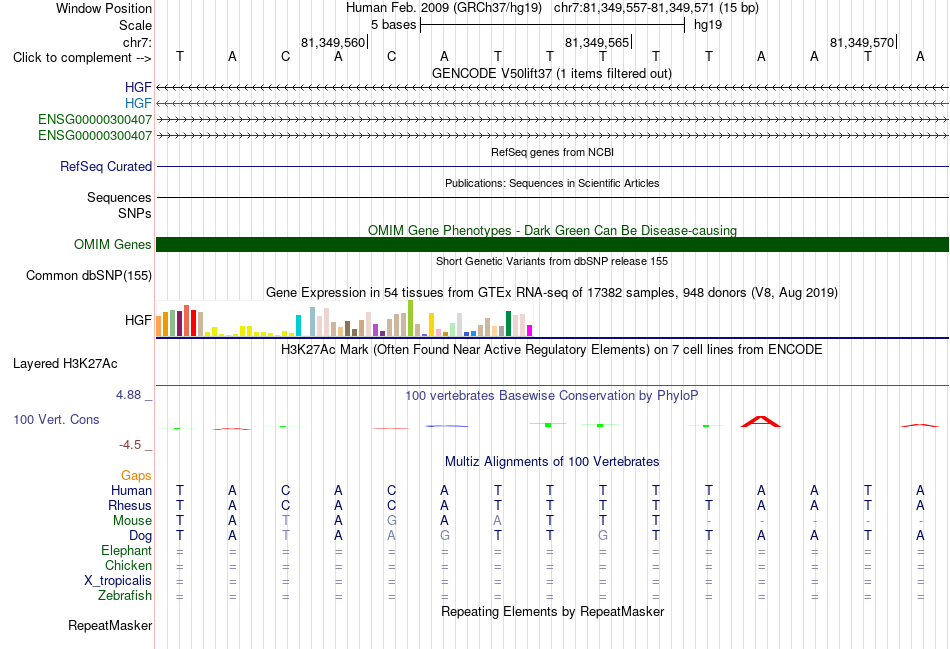Open the RefSeq Curated track label
This screenshot has width=950, height=649.
point(106,166)
